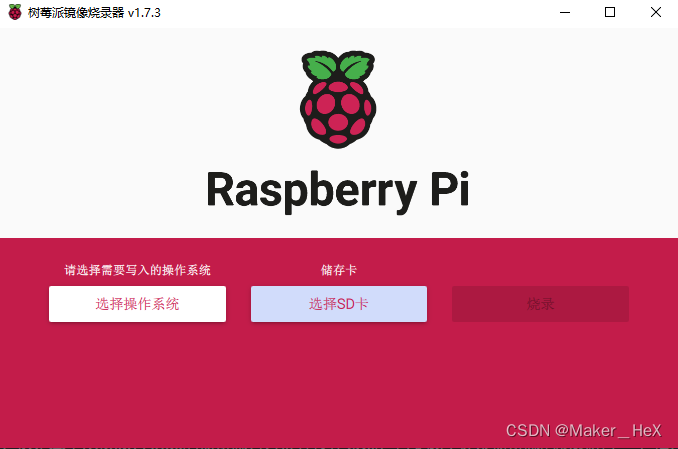678x449 pixels.
Task: Click empty title bar space before minimize
Action: click(346, 13)
